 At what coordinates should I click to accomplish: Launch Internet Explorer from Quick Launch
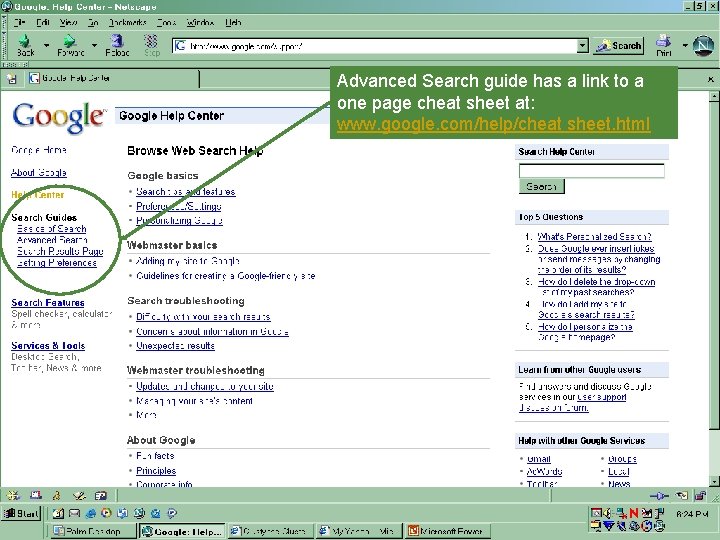point(90,513)
